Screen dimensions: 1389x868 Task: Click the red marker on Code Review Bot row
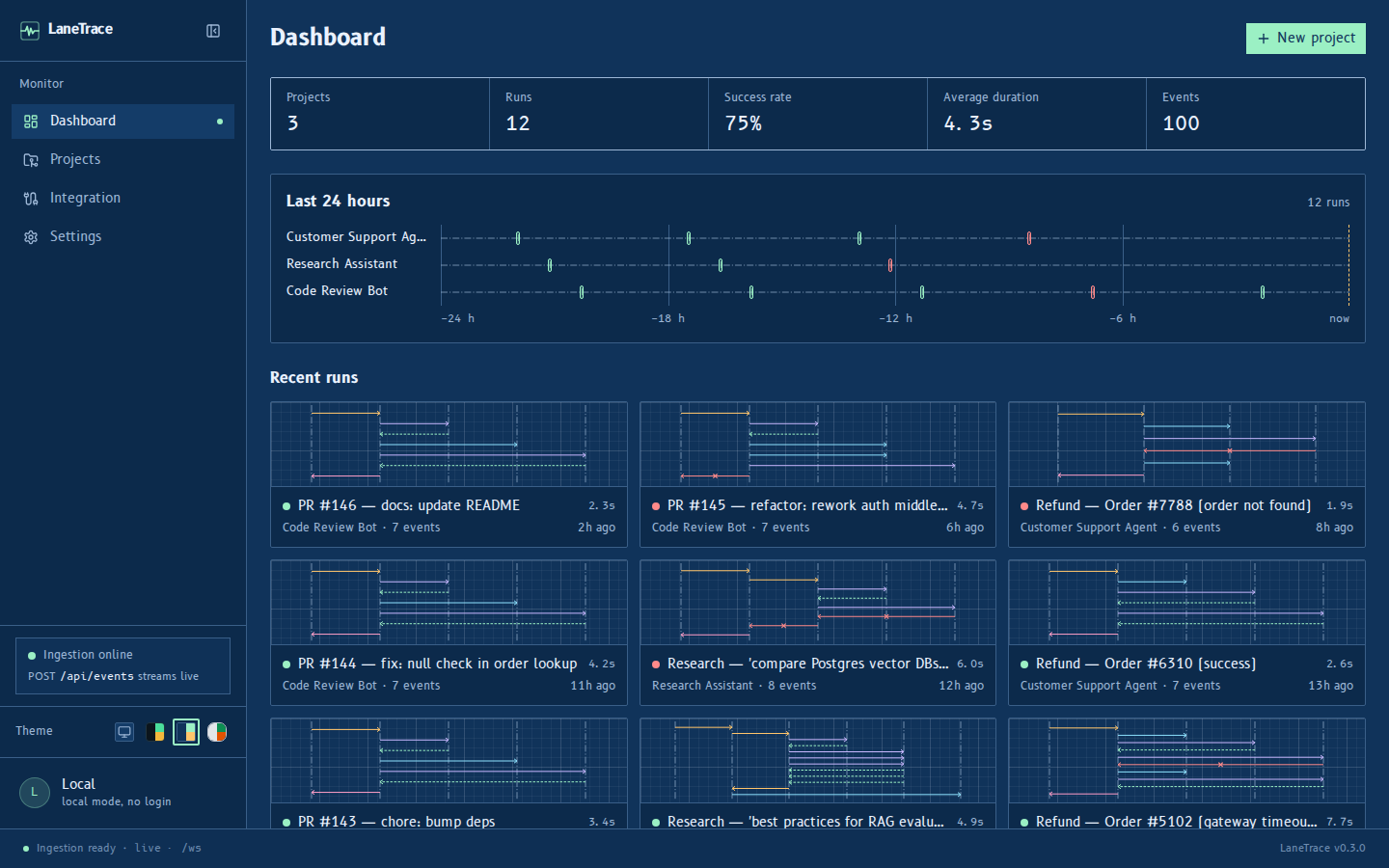[x=1093, y=292]
